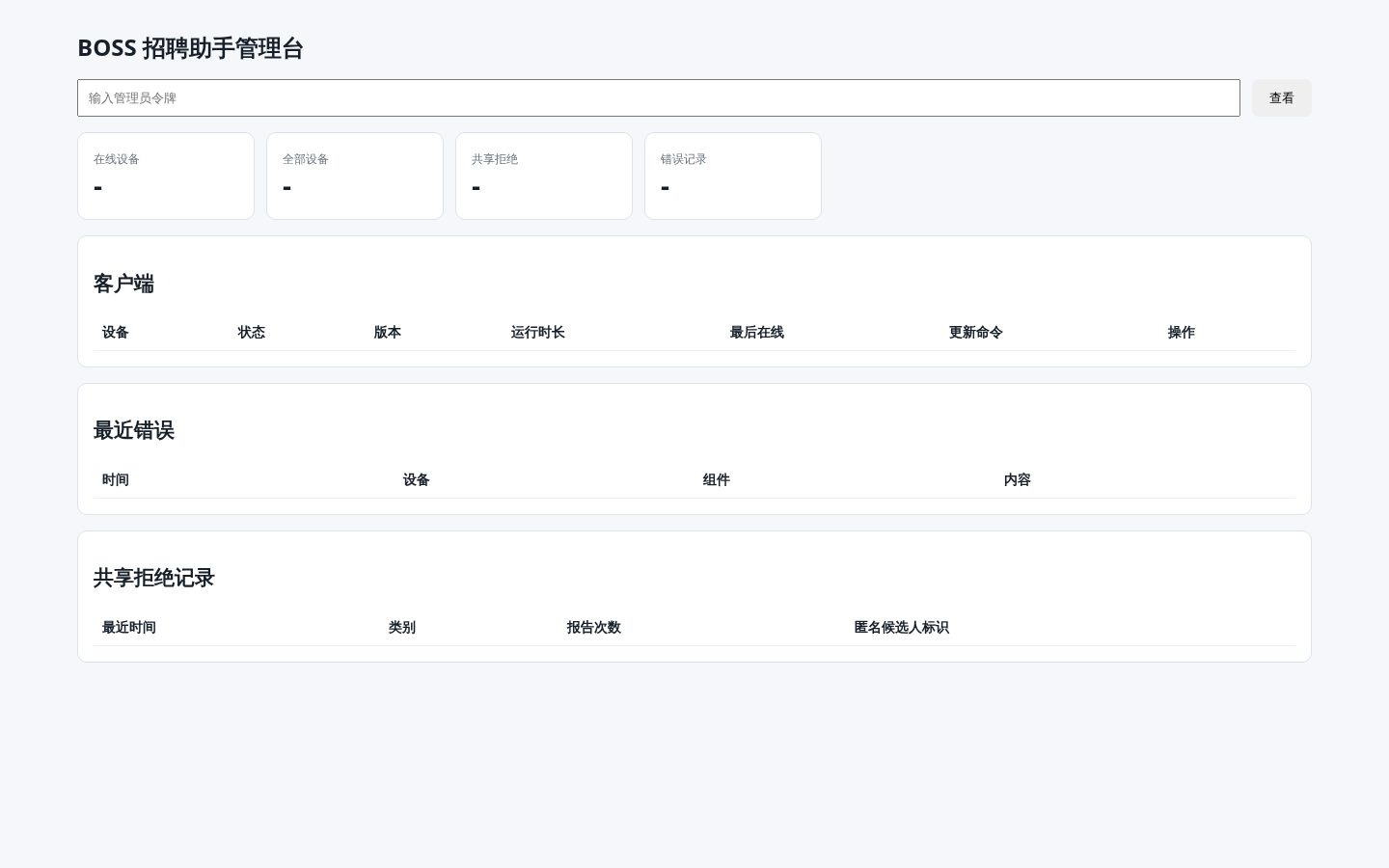
Task: Click the 版本 column header
Action: tap(388, 332)
